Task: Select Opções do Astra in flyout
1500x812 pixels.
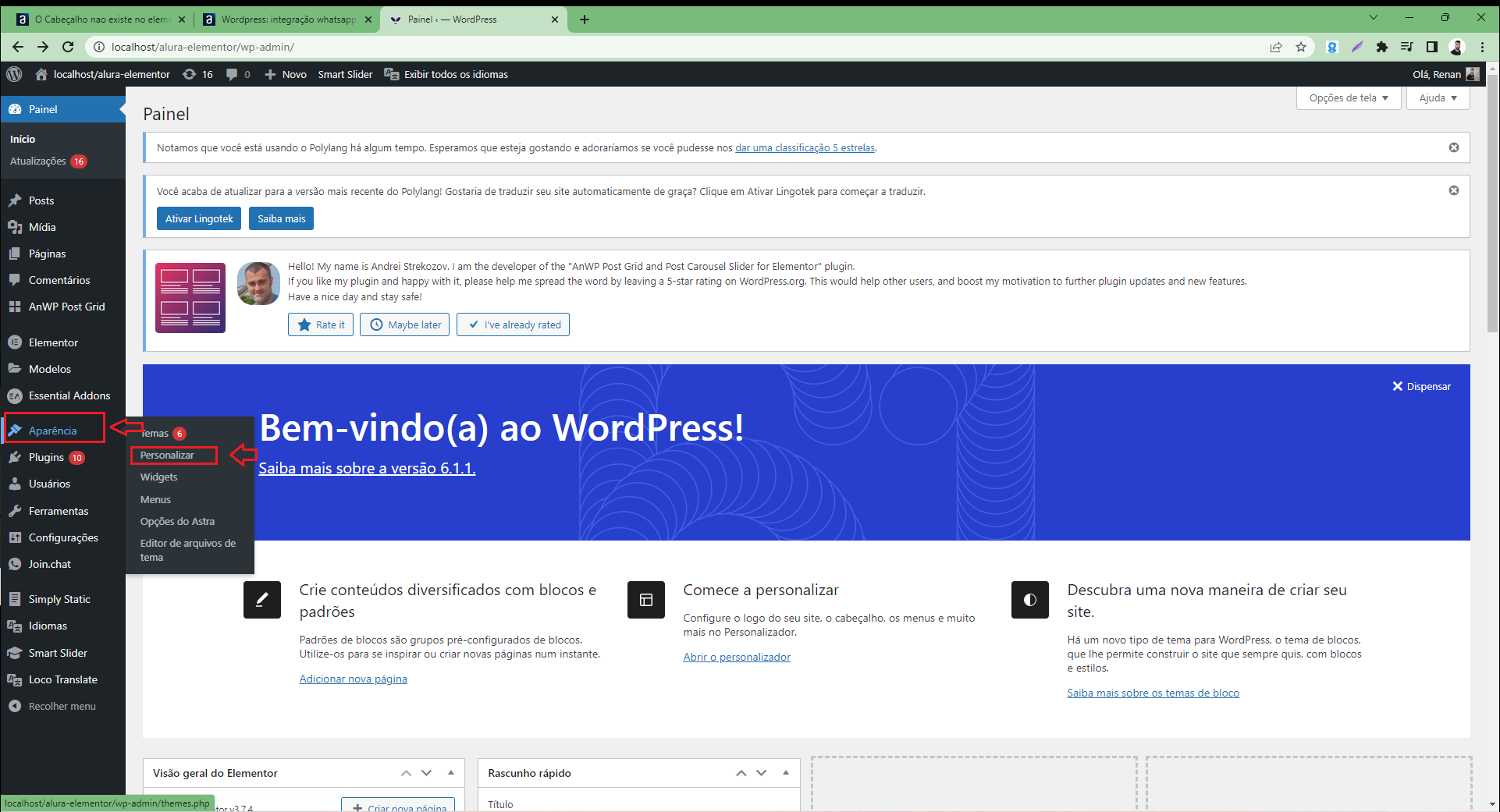Action: (x=177, y=521)
